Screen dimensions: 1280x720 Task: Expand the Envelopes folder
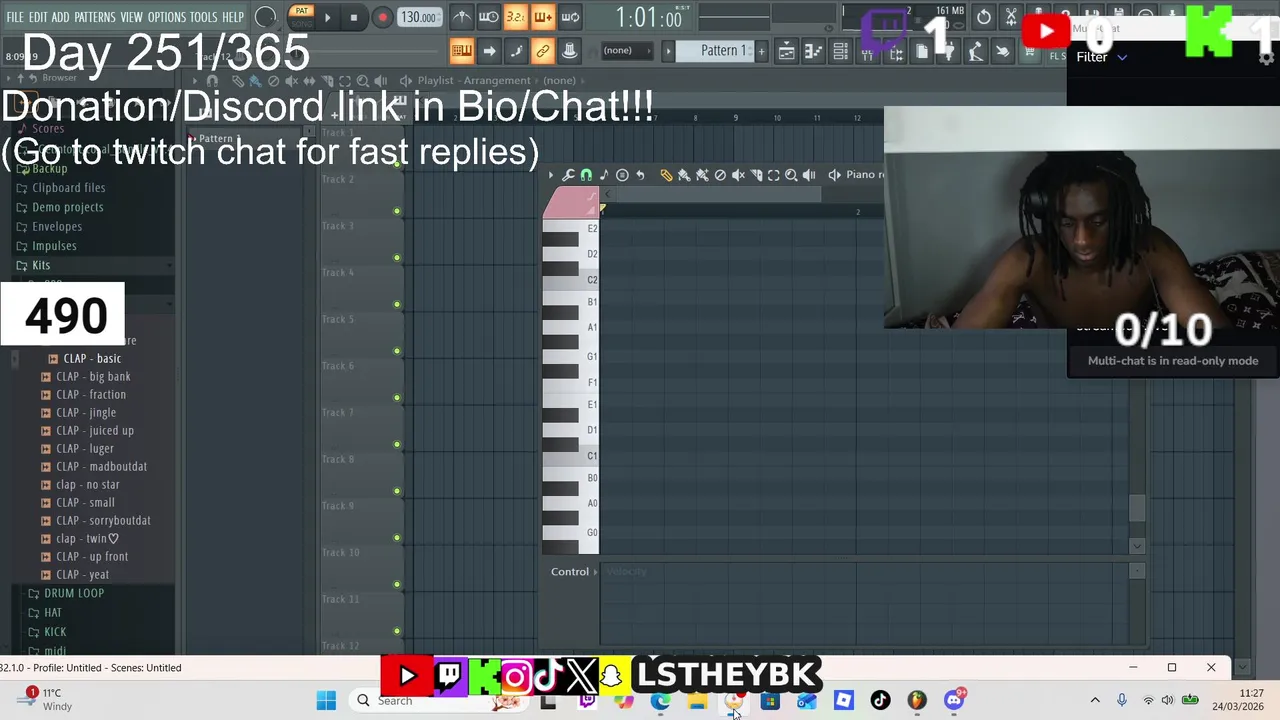click(x=57, y=227)
